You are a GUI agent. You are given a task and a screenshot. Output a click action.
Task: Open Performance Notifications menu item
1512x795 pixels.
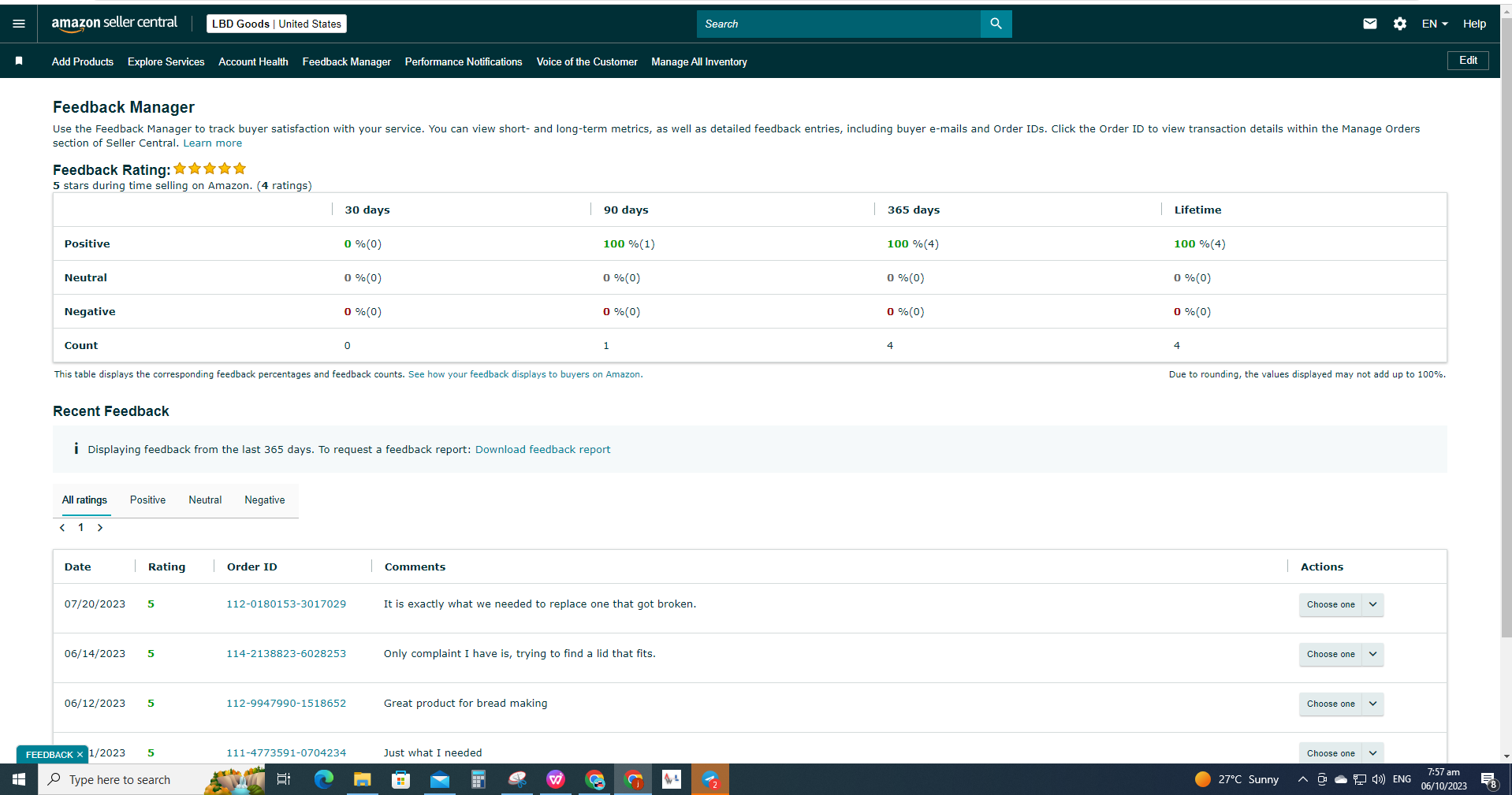(x=464, y=61)
